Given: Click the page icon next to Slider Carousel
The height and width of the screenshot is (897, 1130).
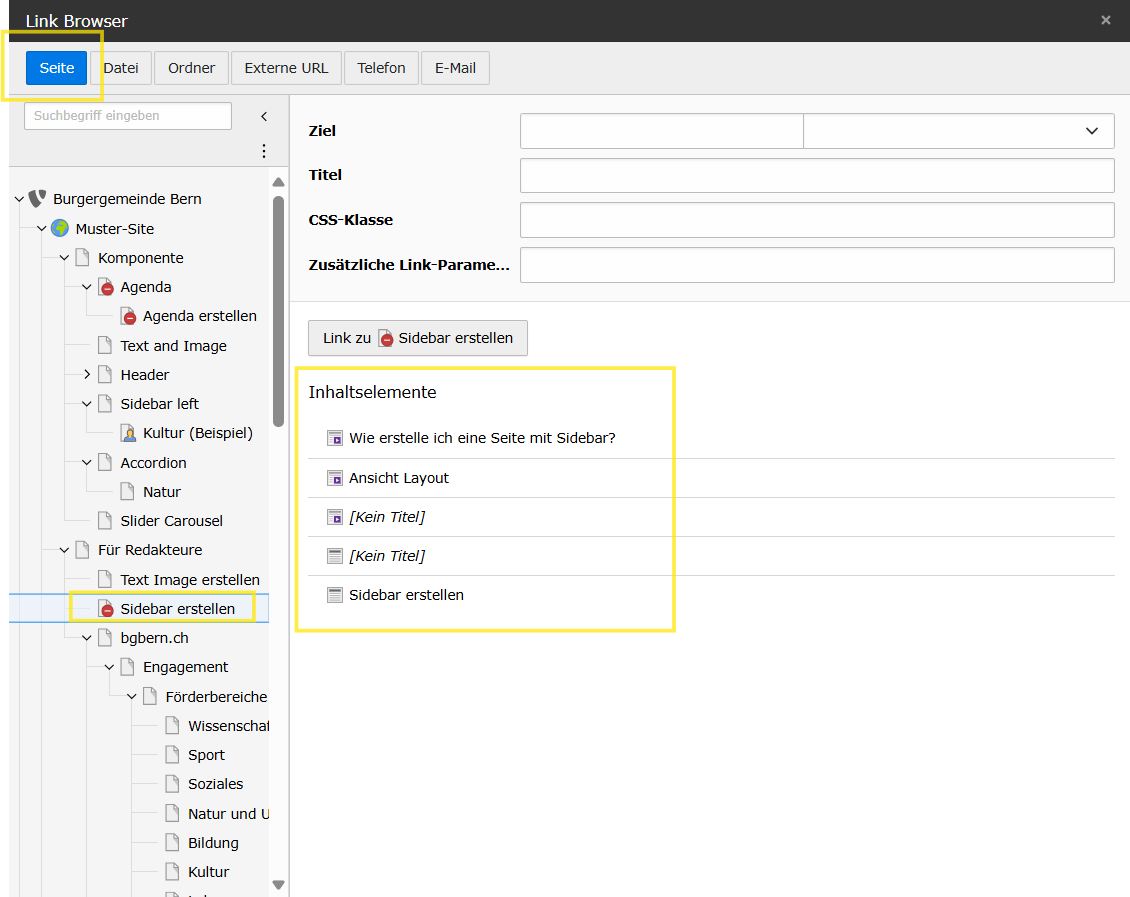Looking at the screenshot, I should pos(105,521).
